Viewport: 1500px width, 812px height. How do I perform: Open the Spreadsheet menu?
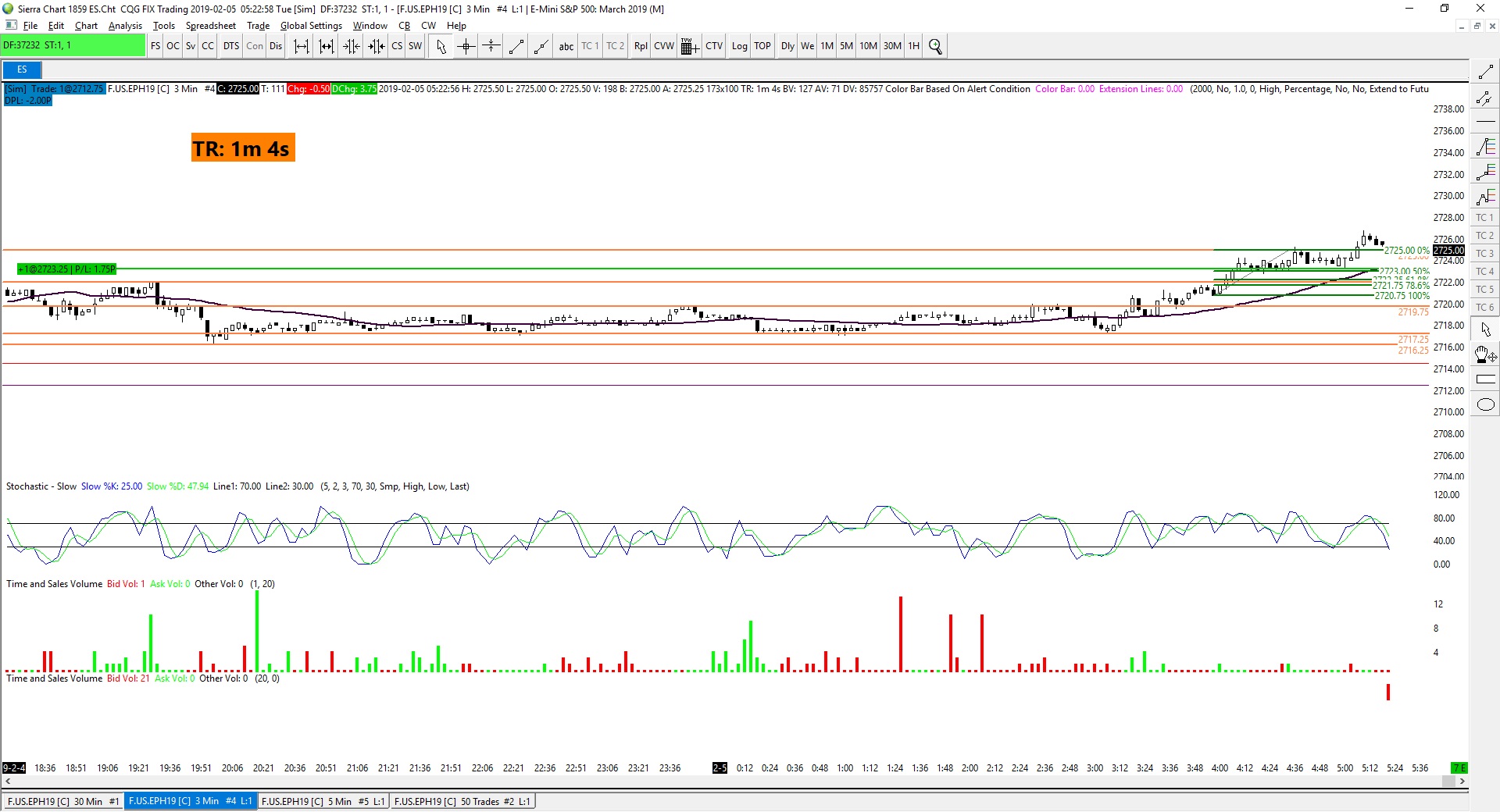210,26
